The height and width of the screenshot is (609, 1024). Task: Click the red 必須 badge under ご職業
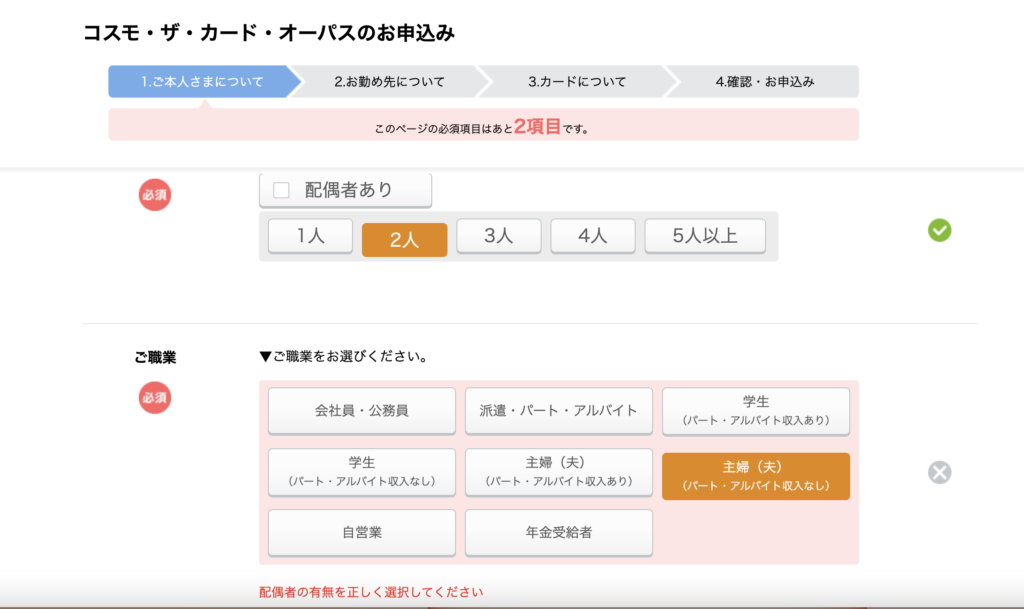click(x=154, y=397)
